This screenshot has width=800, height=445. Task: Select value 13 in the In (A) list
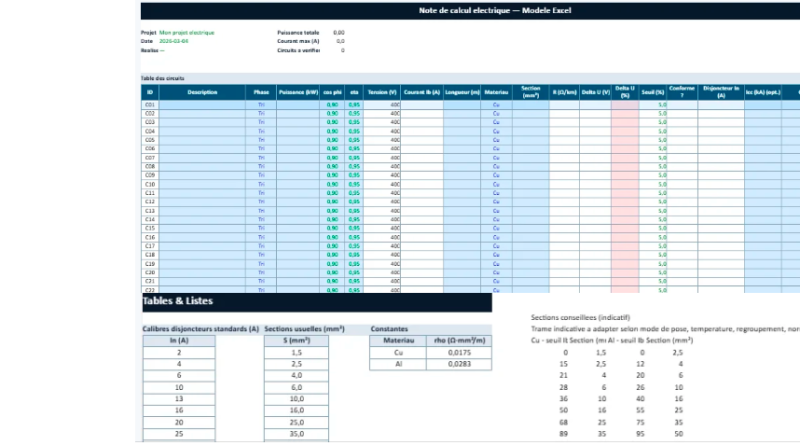coord(179,399)
